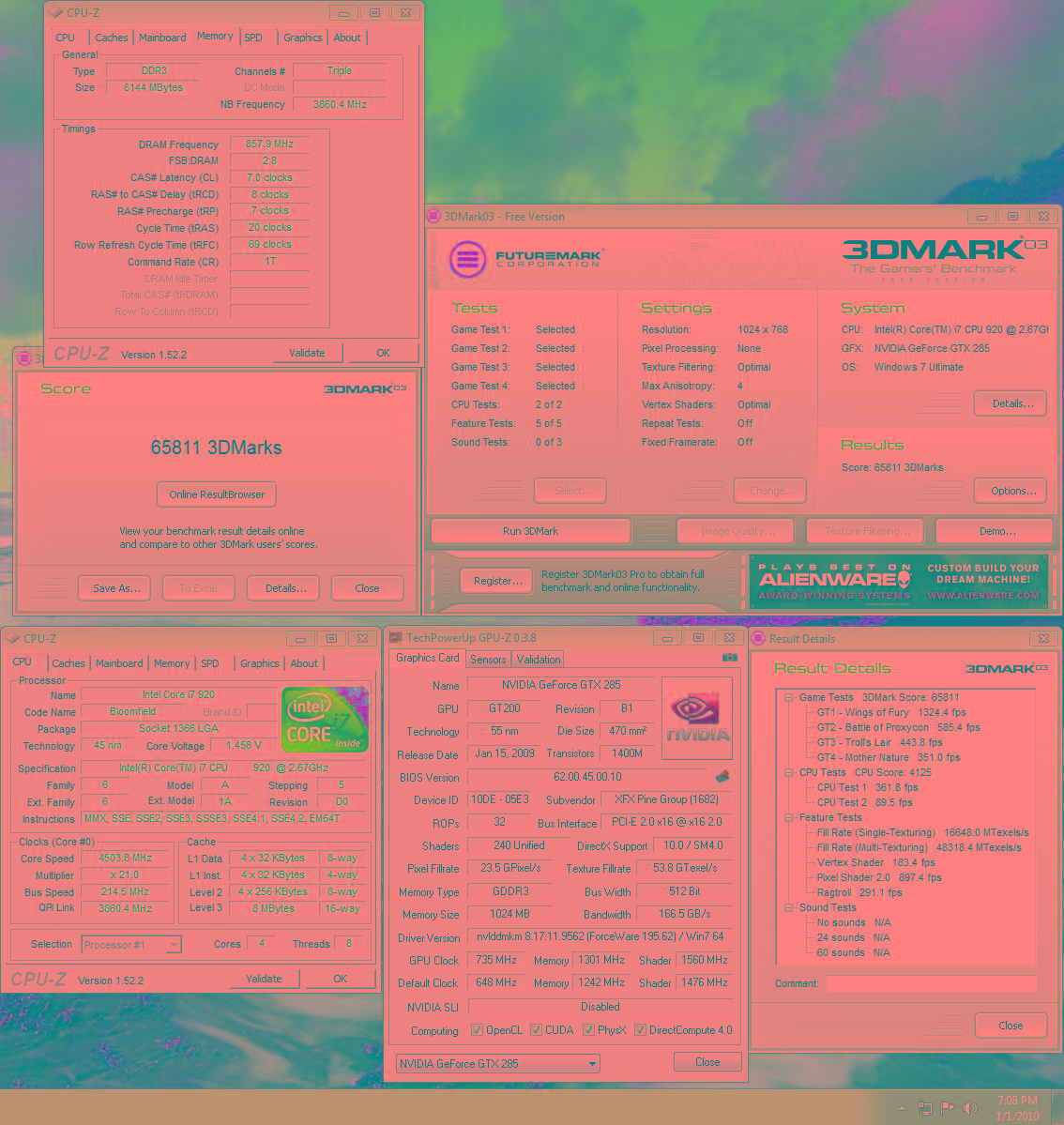Click Details... in Score window
Screen dimensions: 1064x1125
tap(283, 588)
